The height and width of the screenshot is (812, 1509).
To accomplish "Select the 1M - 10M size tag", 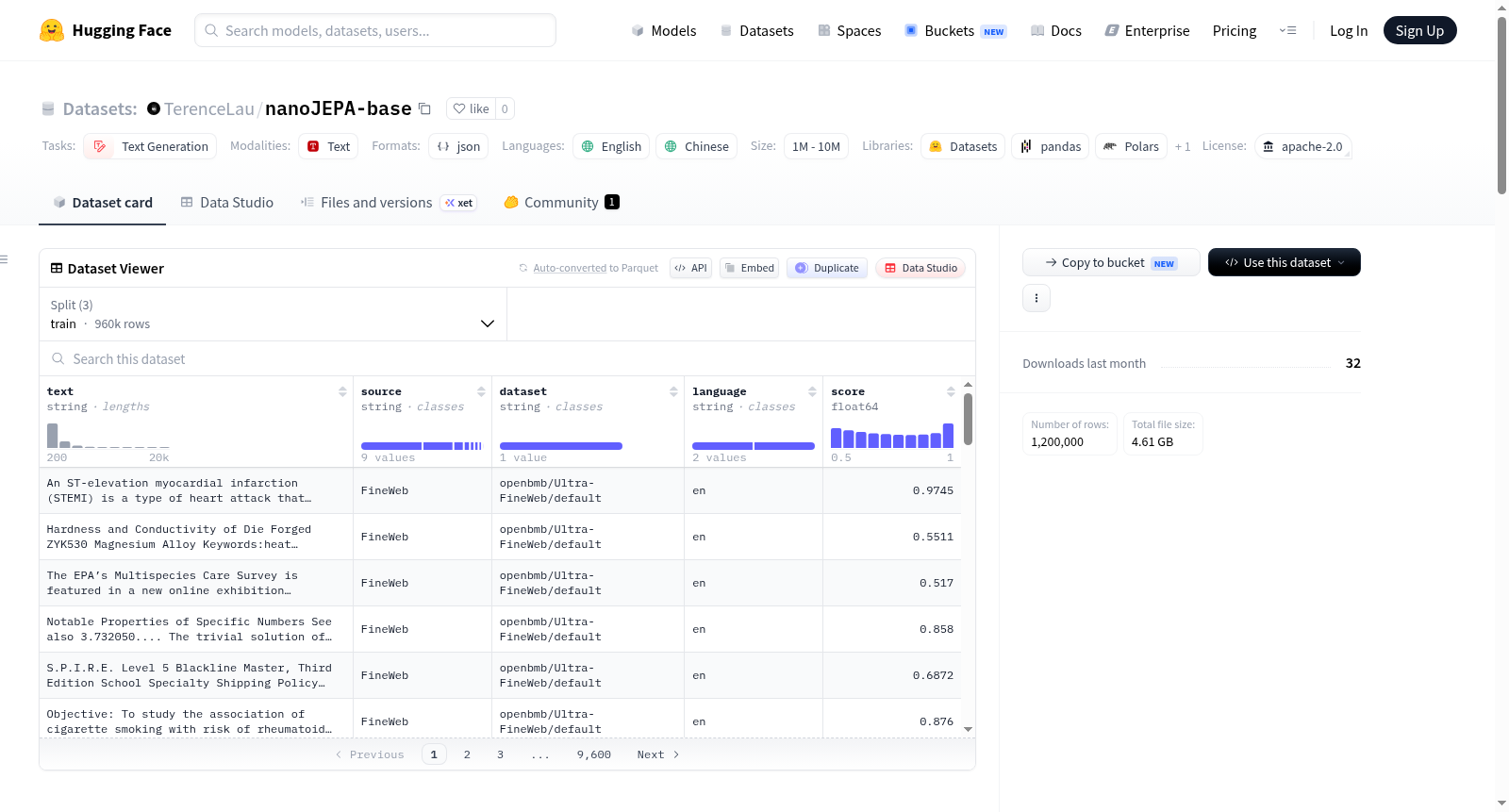I will point(816,146).
